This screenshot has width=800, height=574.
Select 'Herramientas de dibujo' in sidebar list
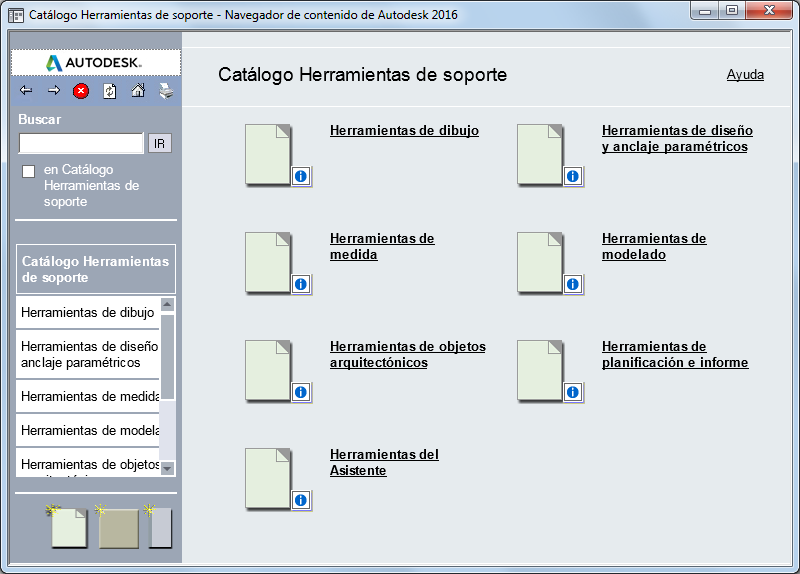click(x=88, y=312)
